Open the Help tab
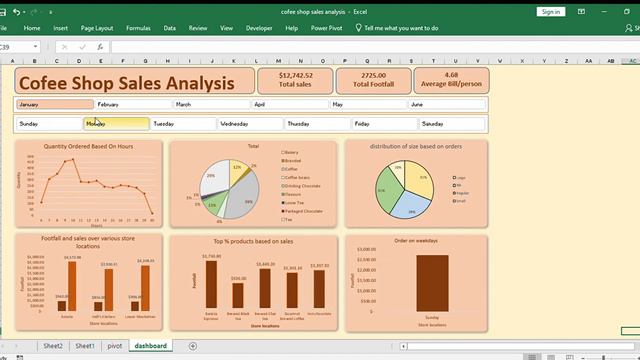The height and width of the screenshot is (360, 640). click(291, 28)
